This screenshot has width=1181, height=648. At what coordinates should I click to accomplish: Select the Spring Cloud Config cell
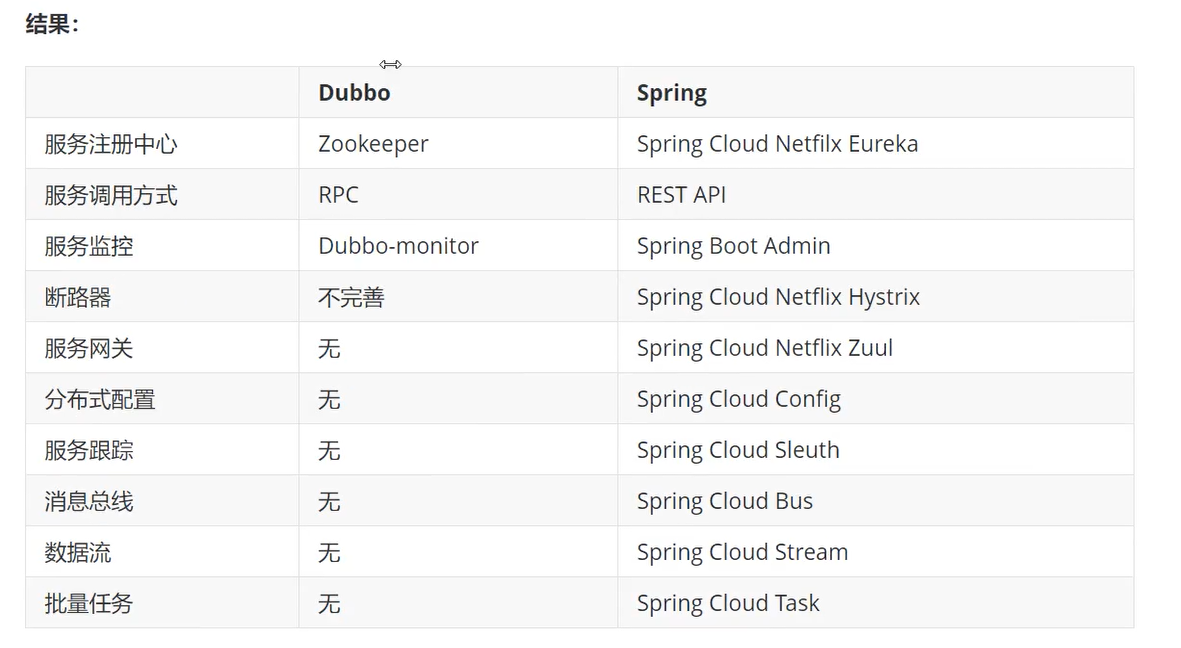tap(875, 399)
